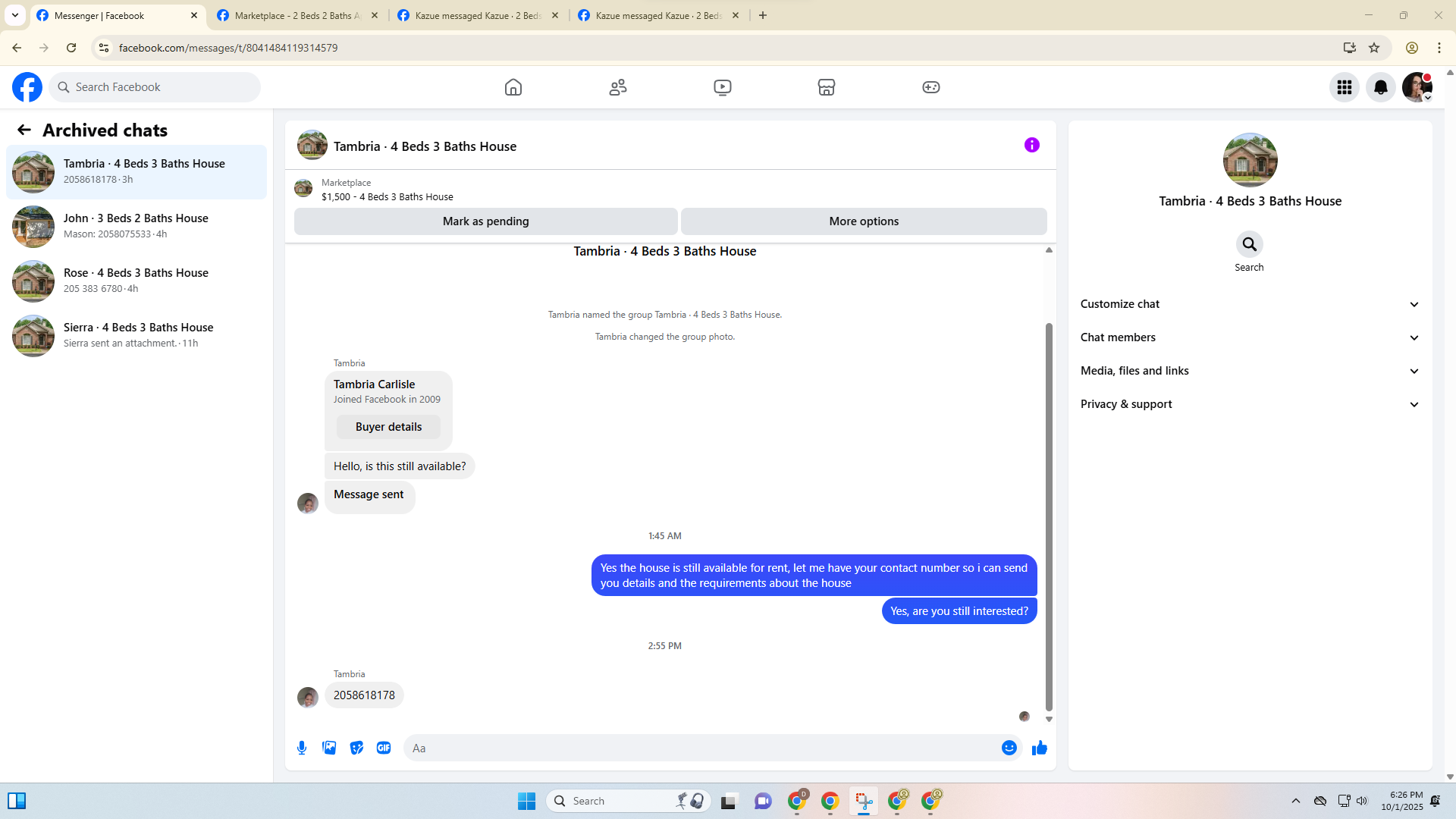Choose a sticker with the sticker icon
The image size is (1456, 819).
point(356,748)
